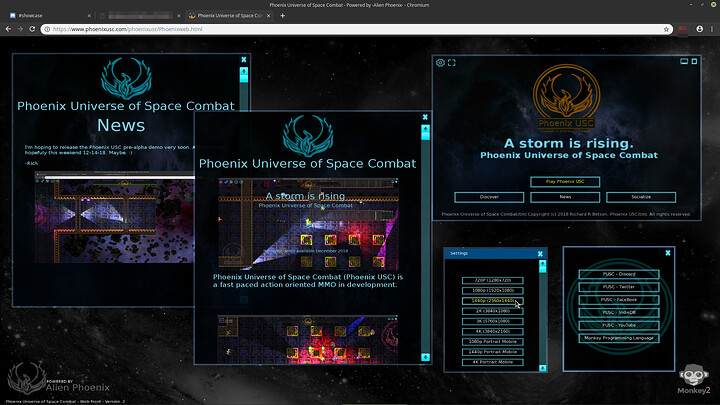Open PUSC - IndieDB link
The image size is (720, 405).
619,313
